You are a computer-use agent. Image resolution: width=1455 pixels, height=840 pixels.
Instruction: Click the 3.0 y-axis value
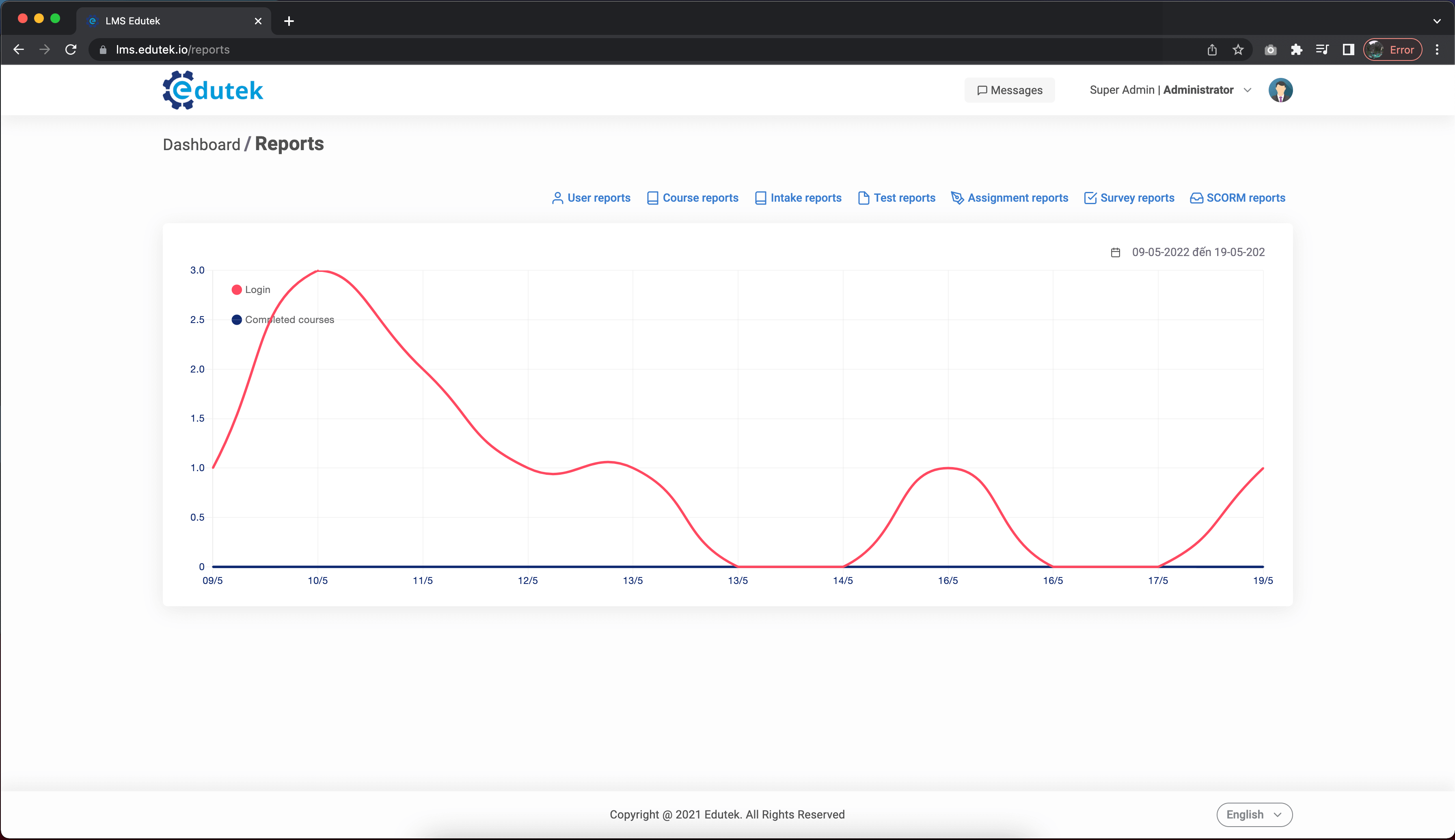(197, 270)
